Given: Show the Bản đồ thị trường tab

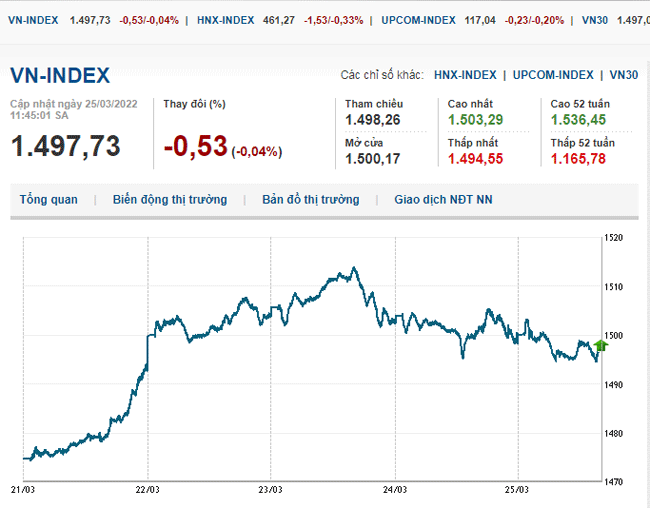Looking at the screenshot, I should tap(310, 200).
